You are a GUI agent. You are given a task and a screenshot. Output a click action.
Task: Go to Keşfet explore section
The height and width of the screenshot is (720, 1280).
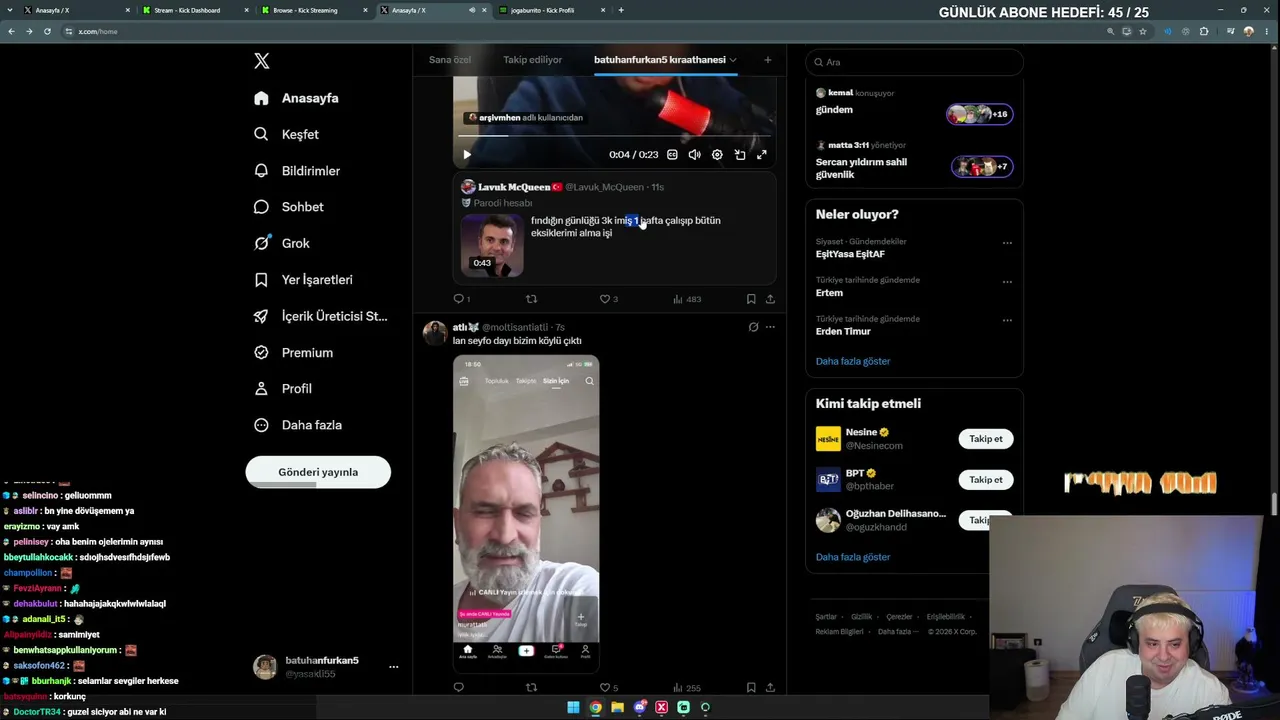pyautogui.click(x=287, y=134)
